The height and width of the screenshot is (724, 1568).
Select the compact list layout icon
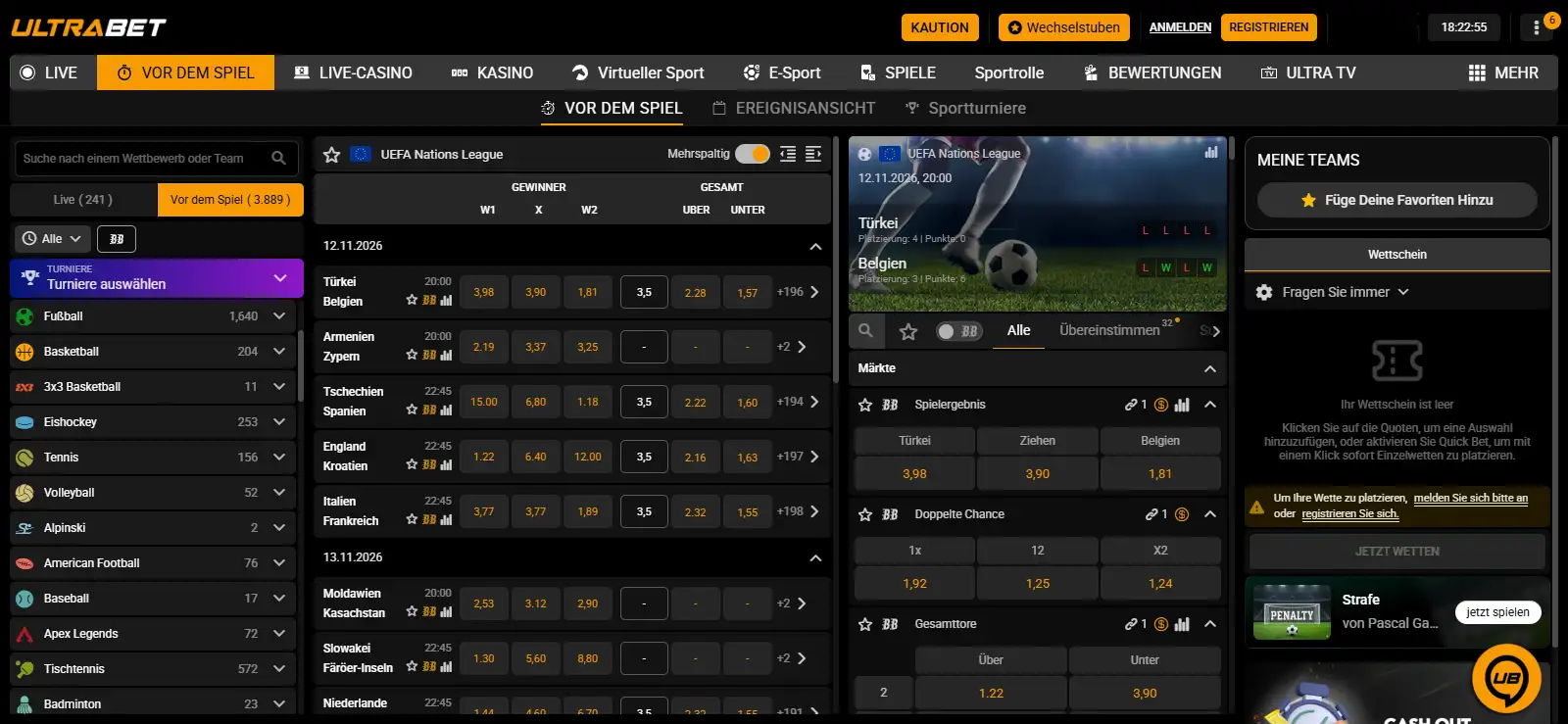pos(788,154)
